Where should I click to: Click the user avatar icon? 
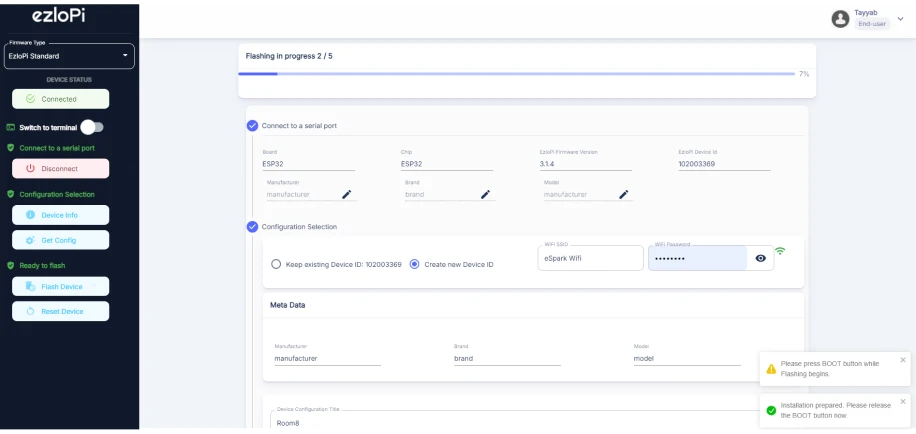coord(840,18)
